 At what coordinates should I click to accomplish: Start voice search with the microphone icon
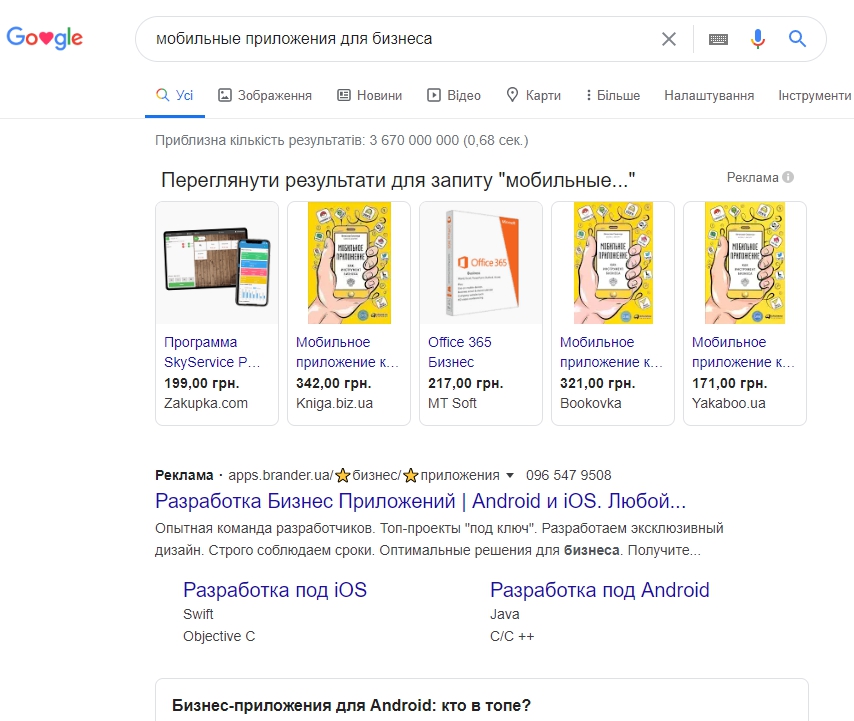click(x=758, y=39)
